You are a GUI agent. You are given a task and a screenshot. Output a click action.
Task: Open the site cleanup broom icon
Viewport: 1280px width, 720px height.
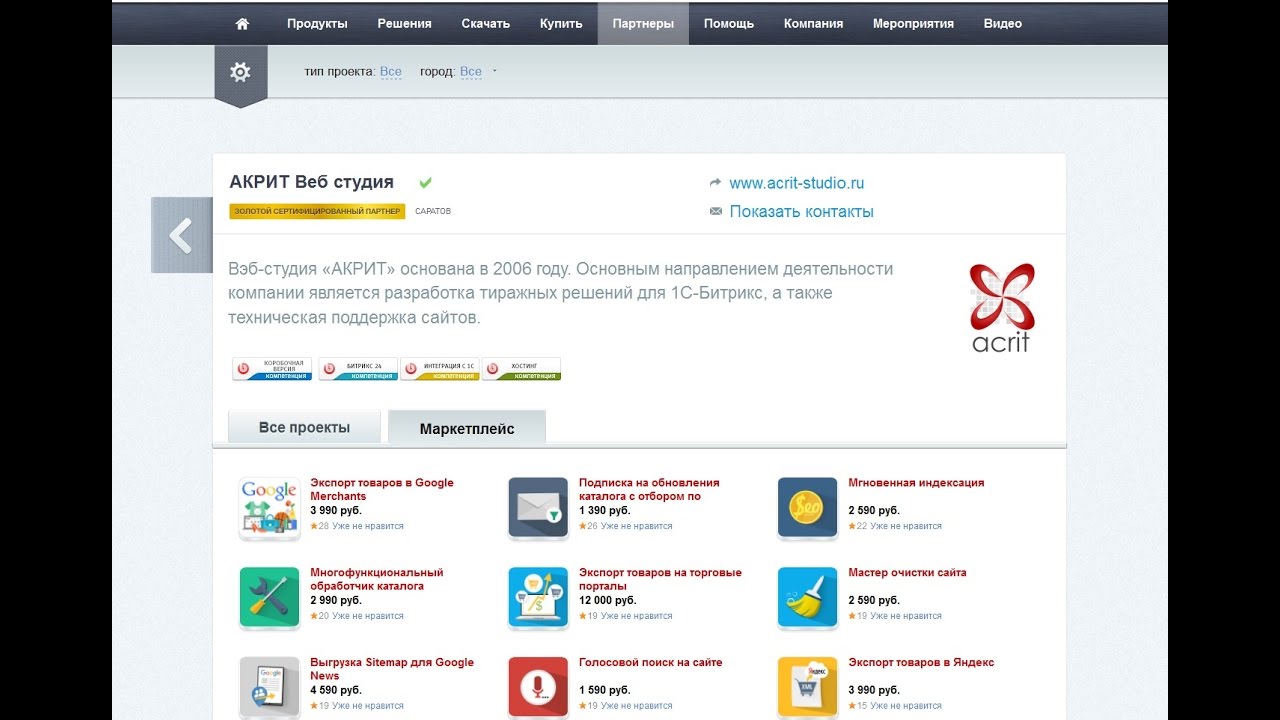[808, 598]
